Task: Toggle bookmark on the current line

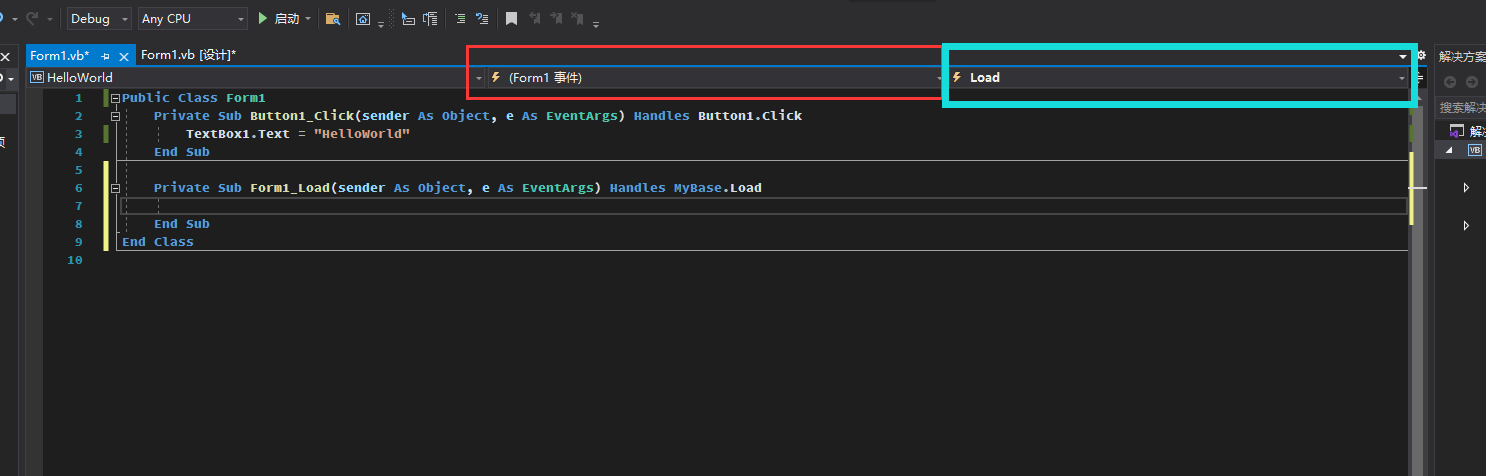Action: (x=511, y=19)
